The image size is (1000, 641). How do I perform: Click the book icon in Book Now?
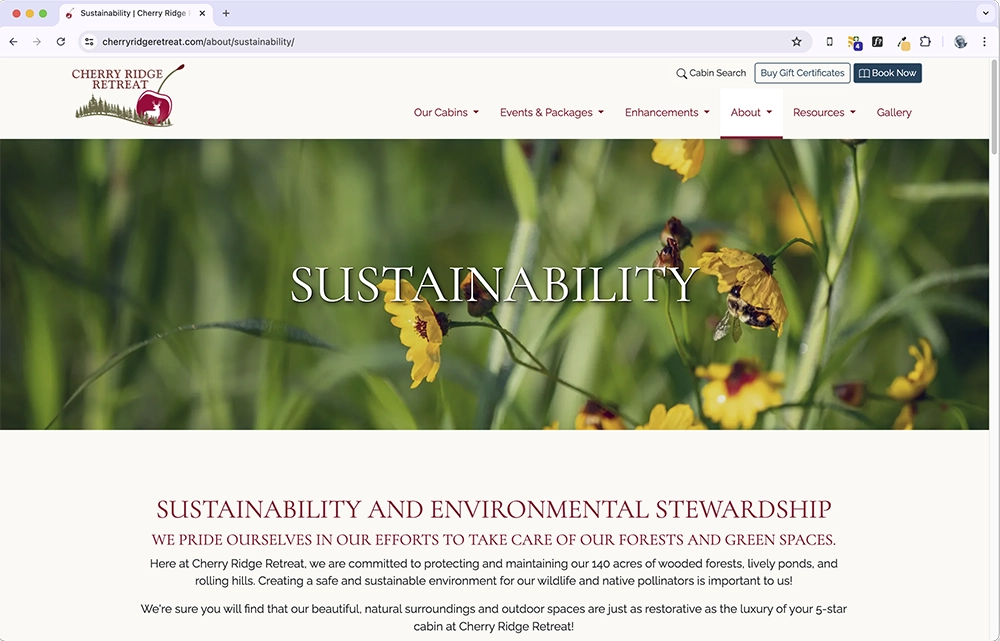864,73
